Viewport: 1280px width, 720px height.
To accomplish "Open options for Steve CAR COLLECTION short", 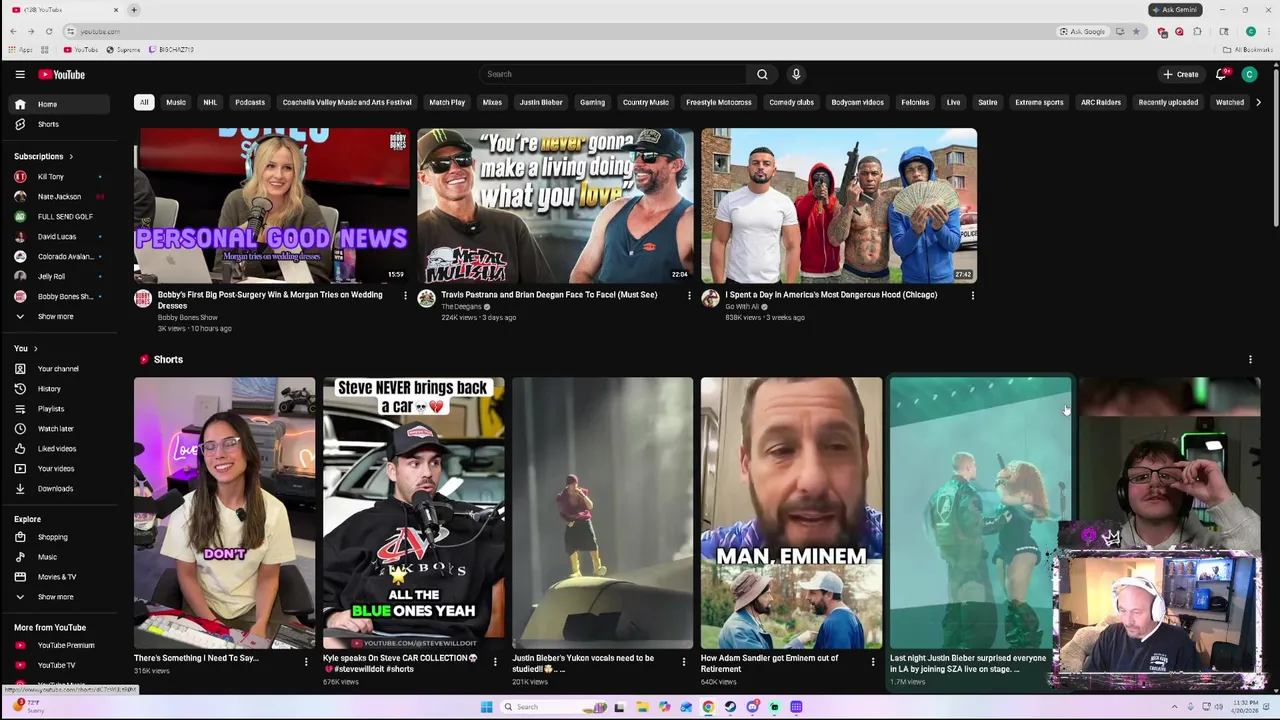I will pyautogui.click(x=495, y=661).
